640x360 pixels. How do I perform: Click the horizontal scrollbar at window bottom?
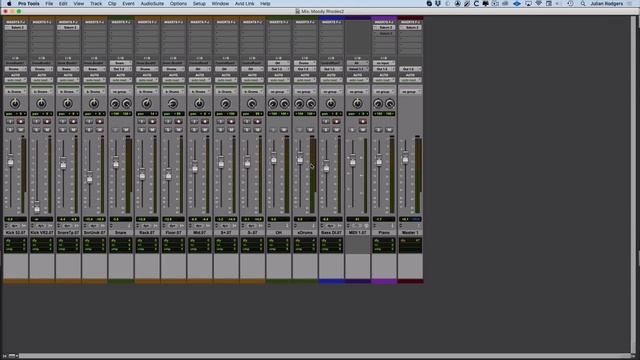coord(324,356)
